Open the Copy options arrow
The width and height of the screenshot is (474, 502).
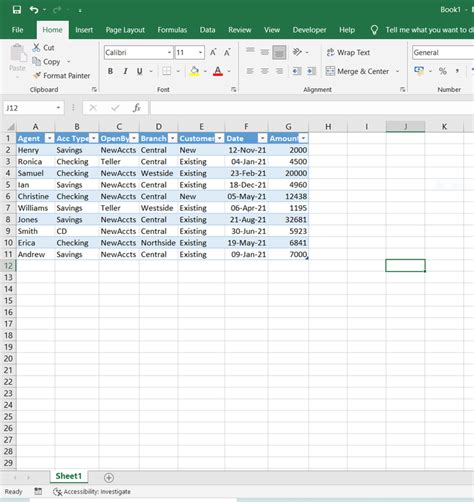69,62
